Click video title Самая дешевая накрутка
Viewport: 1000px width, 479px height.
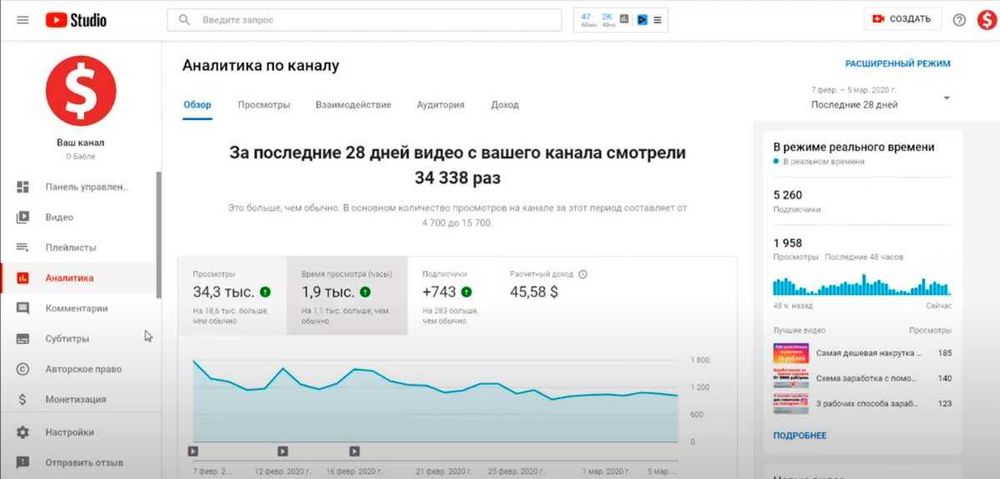coord(869,353)
